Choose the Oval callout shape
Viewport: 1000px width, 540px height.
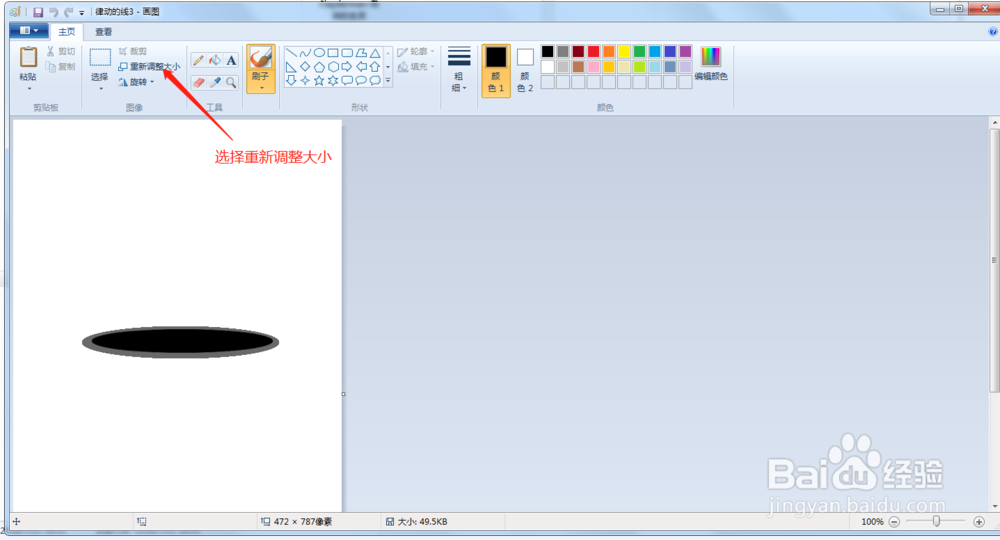click(361, 81)
